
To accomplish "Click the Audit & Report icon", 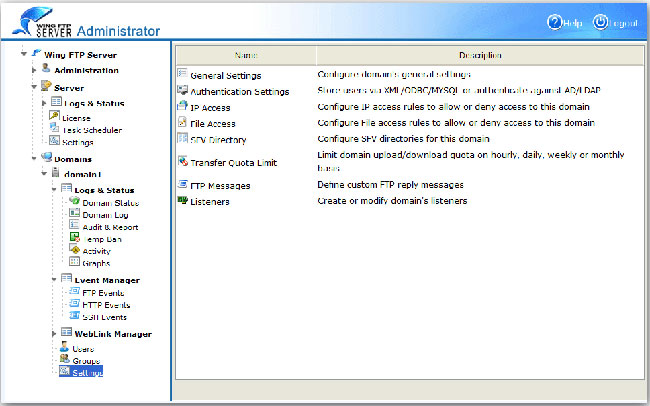I will click(75, 225).
